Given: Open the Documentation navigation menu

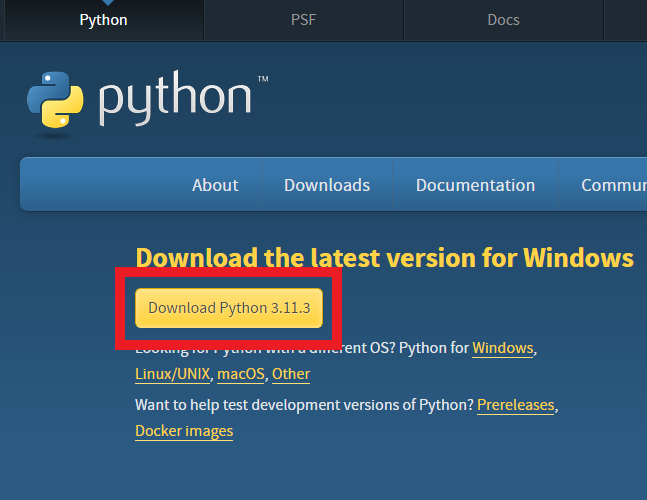Looking at the screenshot, I should [475, 185].
